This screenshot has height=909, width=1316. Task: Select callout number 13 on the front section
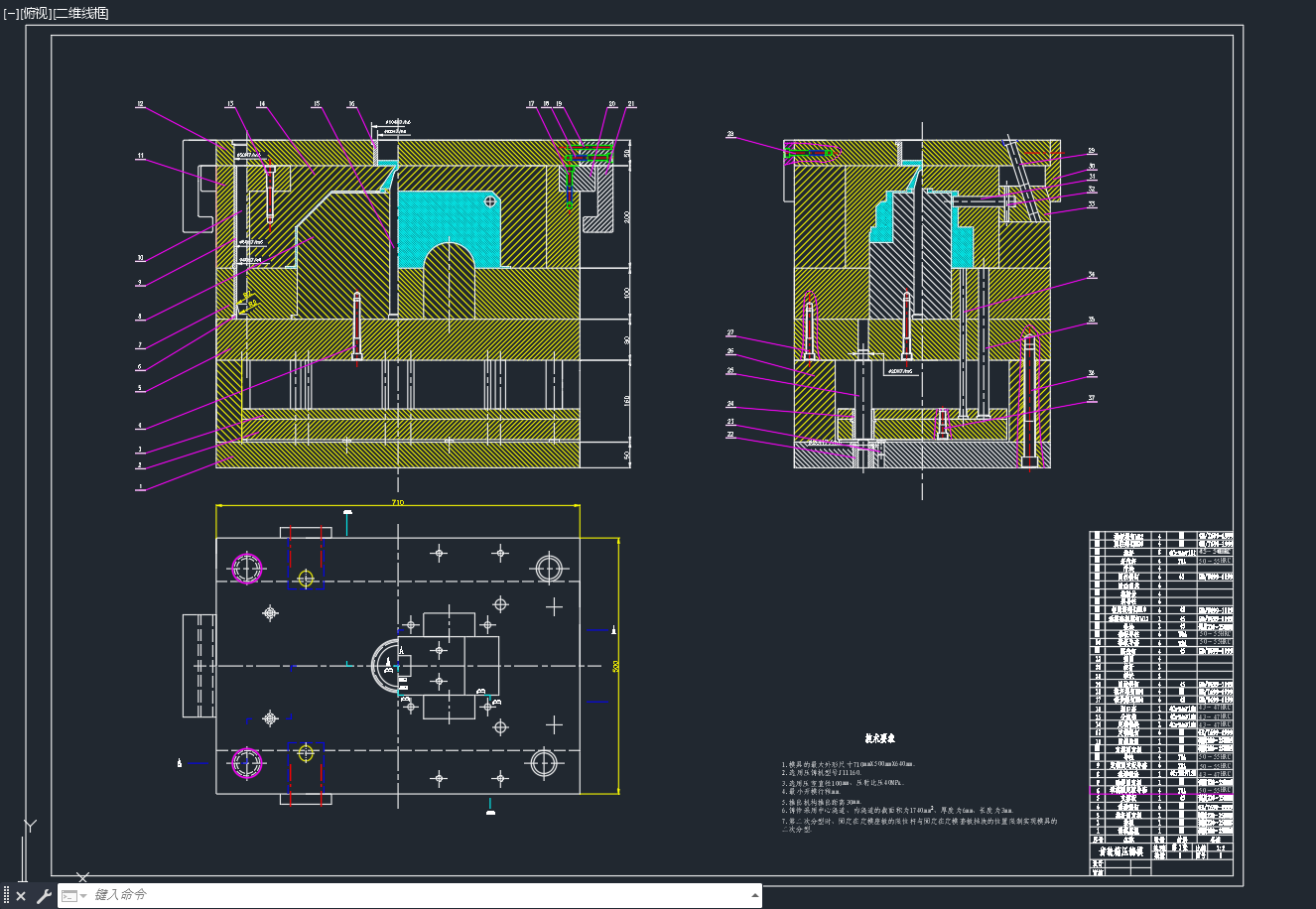[x=230, y=103]
